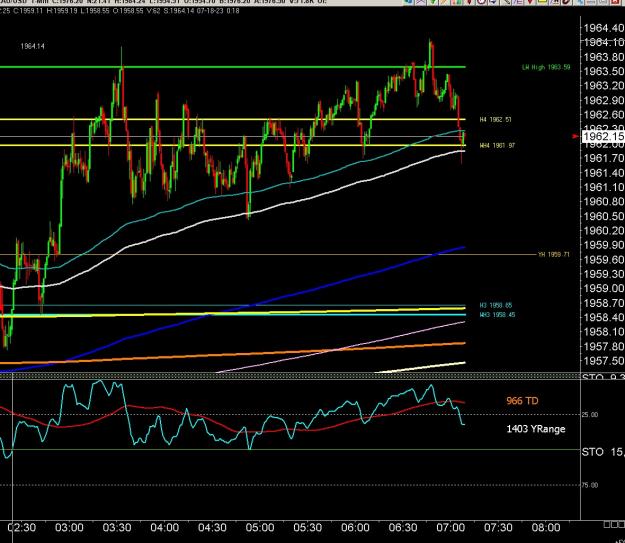Click the 1964.40 price axis value

(604, 28)
